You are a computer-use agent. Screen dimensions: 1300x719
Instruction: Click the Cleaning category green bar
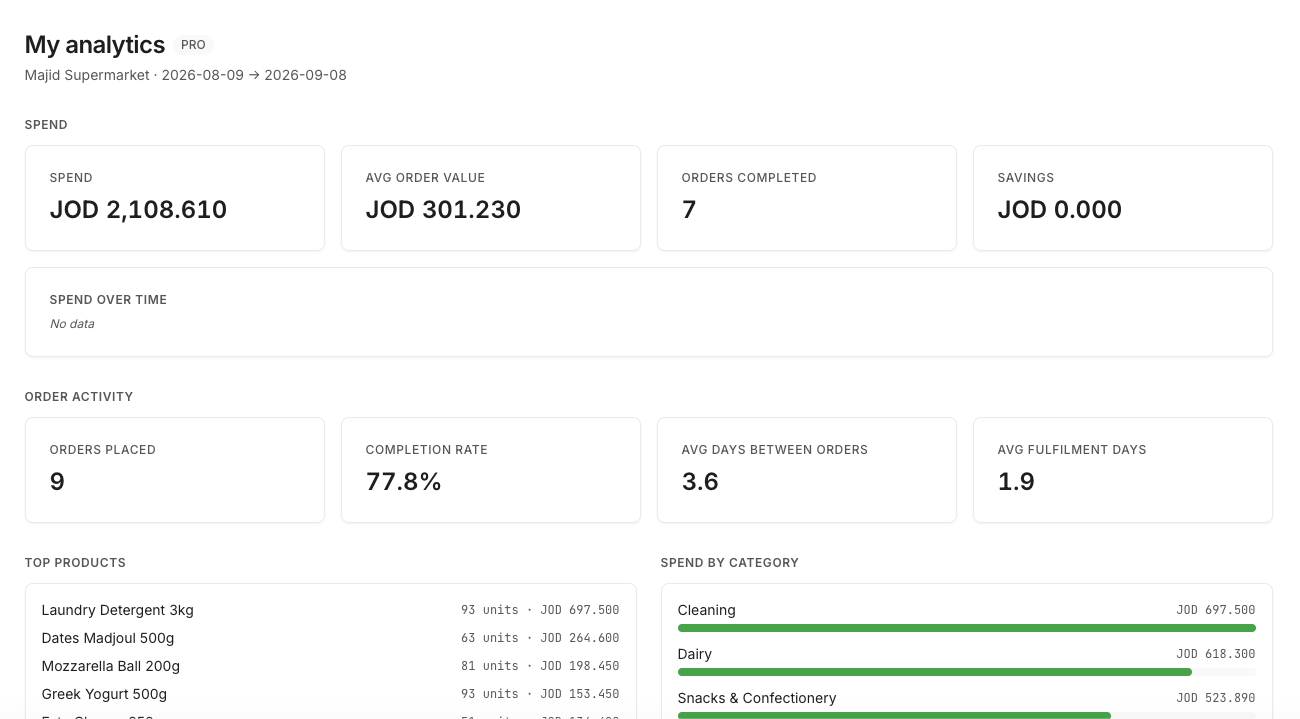pos(967,628)
